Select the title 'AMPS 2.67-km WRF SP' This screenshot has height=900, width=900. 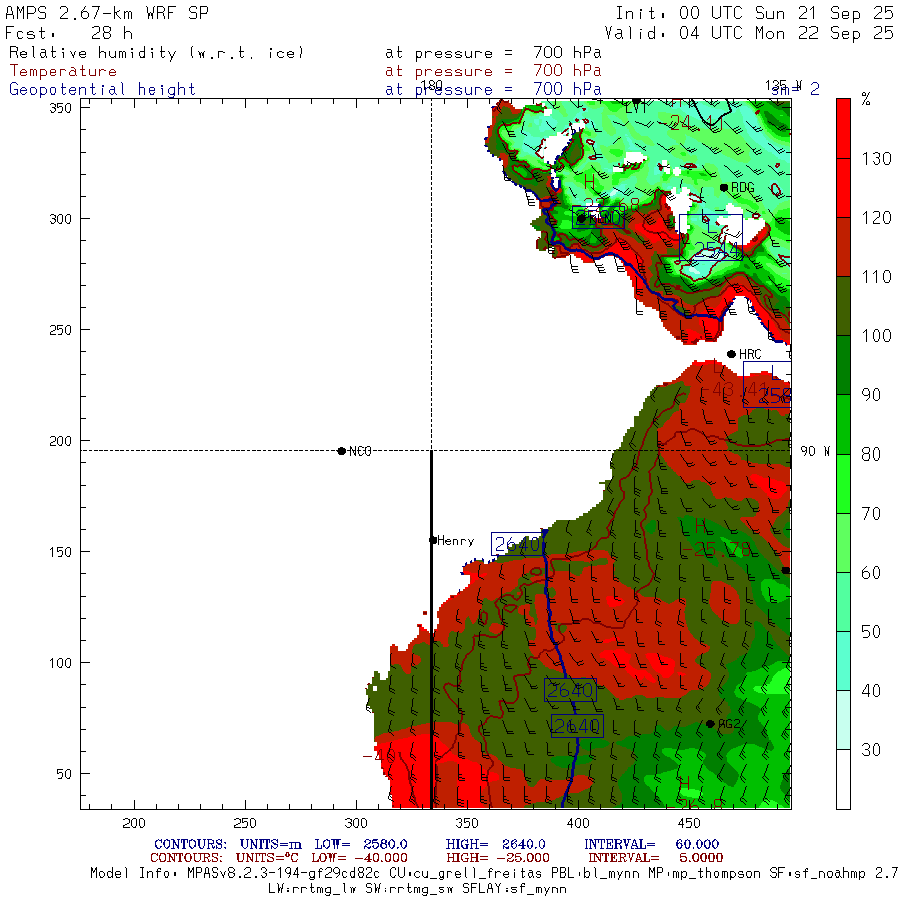coord(107,13)
